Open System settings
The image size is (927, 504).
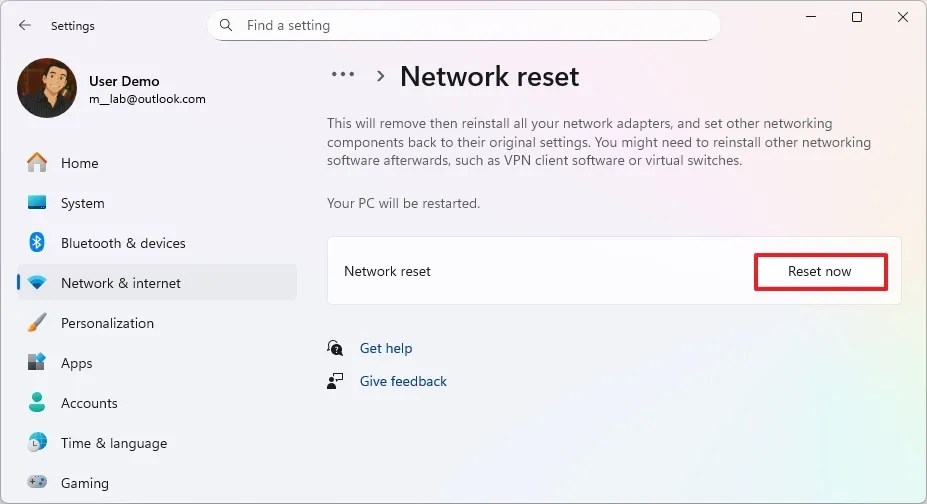tap(157, 203)
